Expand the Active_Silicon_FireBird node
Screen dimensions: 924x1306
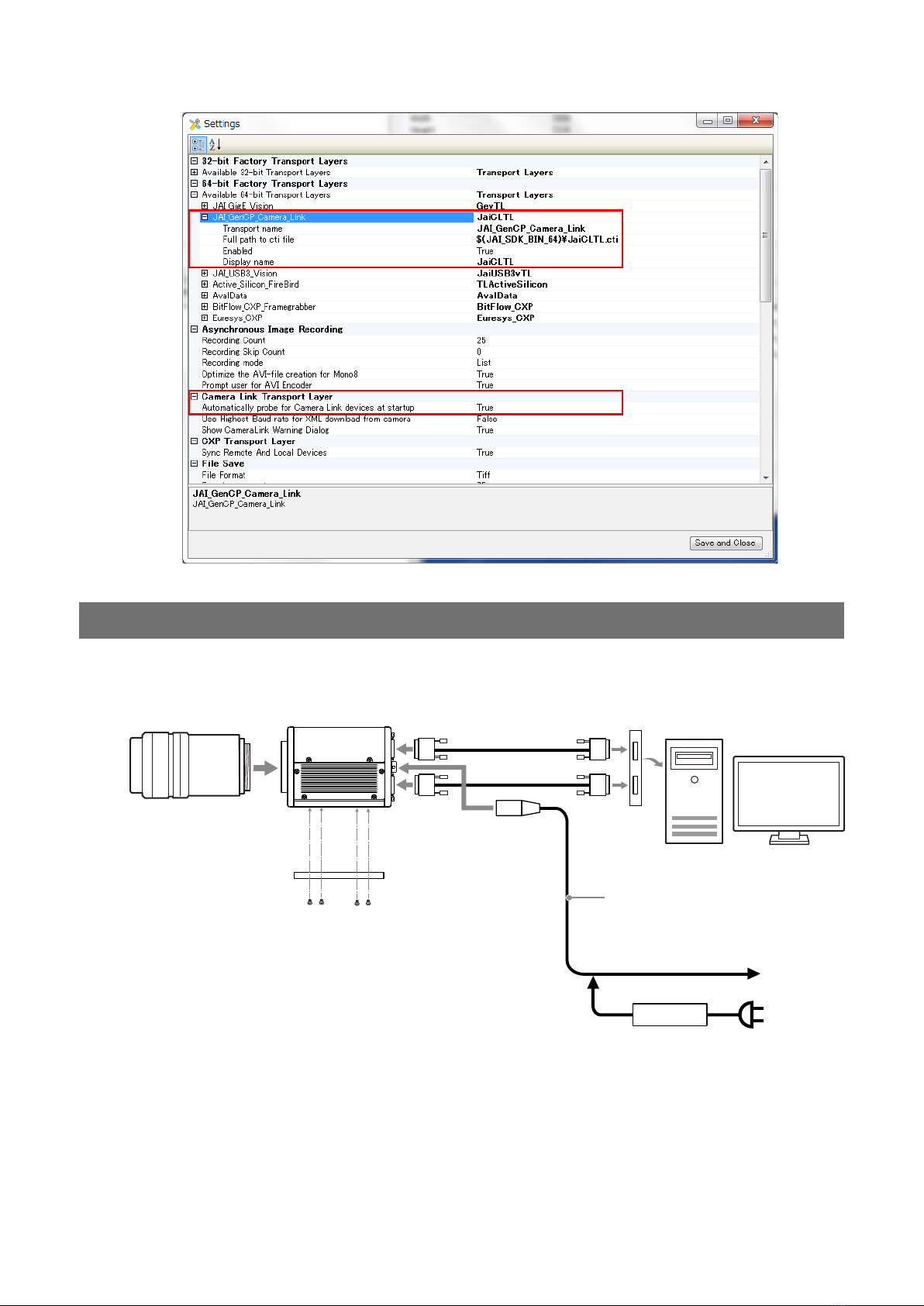click(205, 284)
